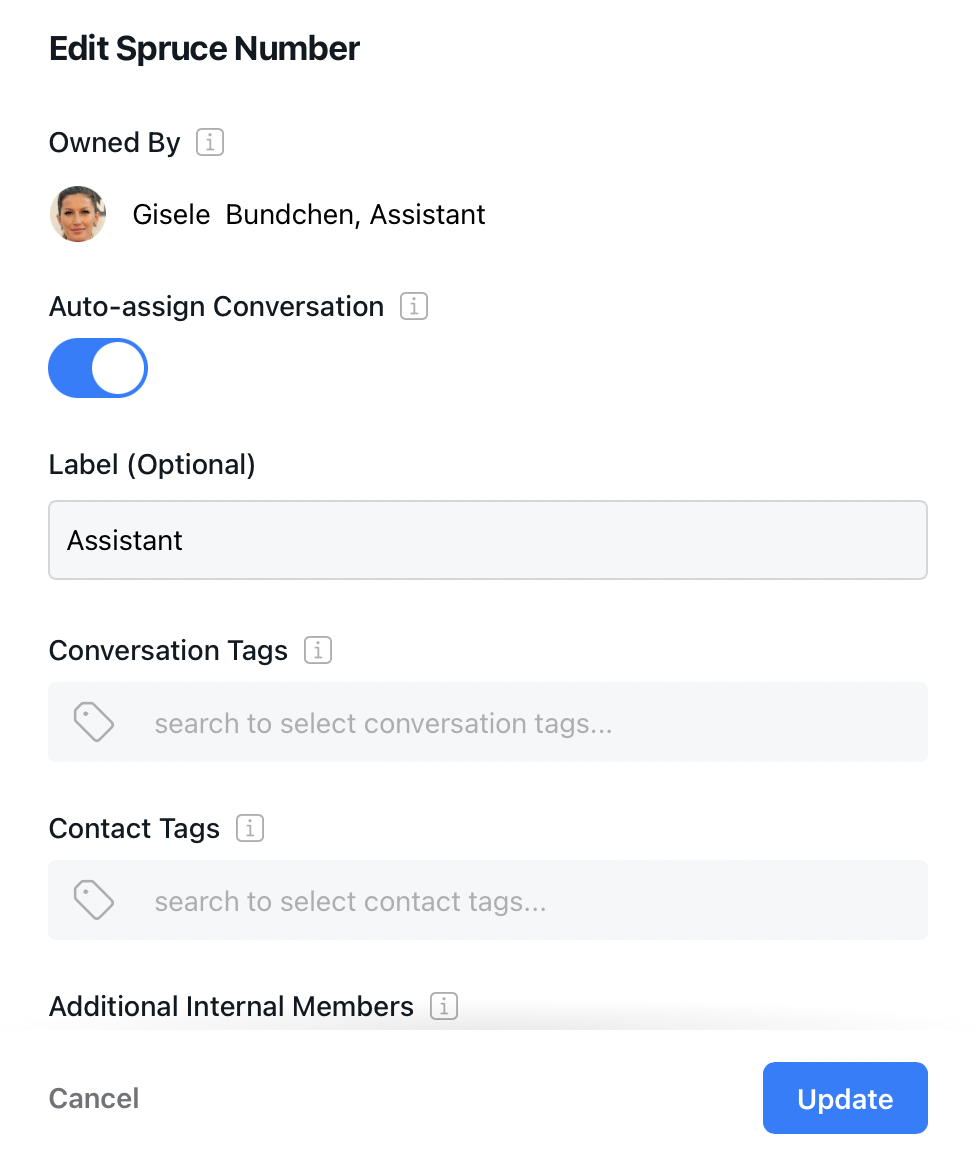This screenshot has width=976, height=1166.
Task: Click the Contact Tags info icon
Action: pyautogui.click(x=249, y=828)
